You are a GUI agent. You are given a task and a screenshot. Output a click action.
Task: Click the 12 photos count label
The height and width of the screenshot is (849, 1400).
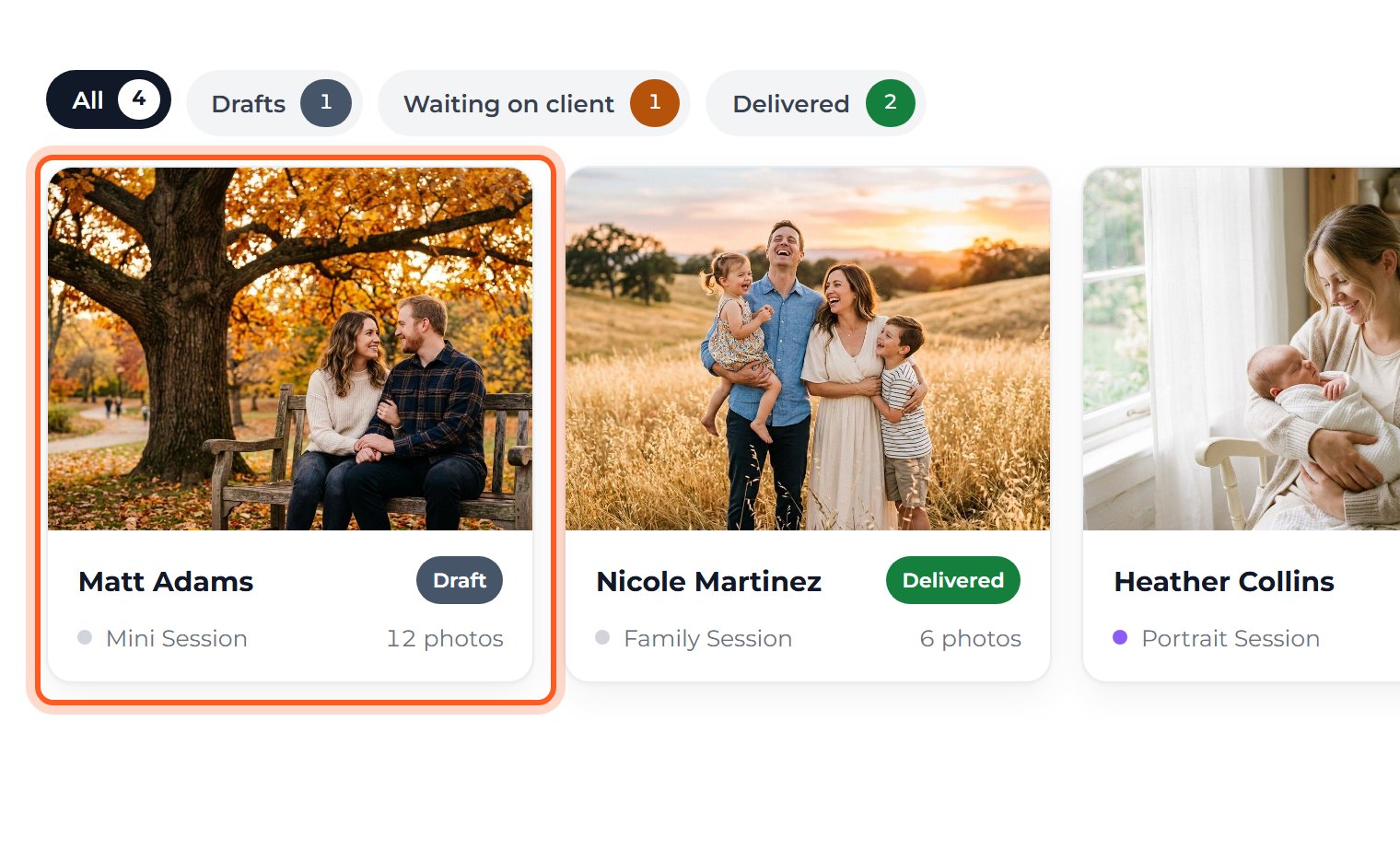coord(445,638)
